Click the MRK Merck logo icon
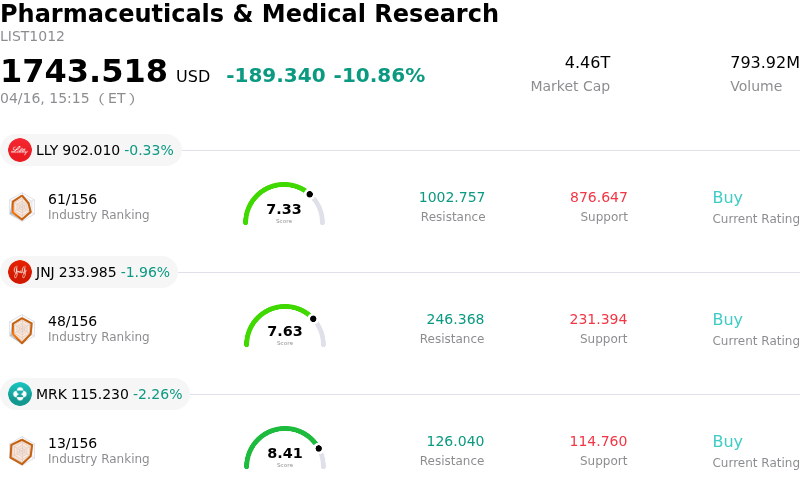The height and width of the screenshot is (488, 800). coord(20,394)
